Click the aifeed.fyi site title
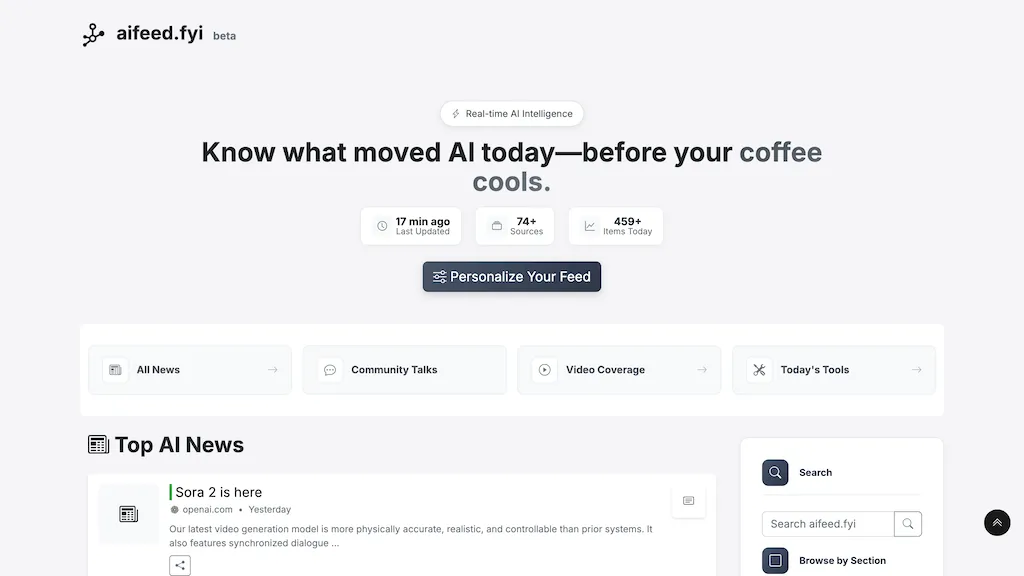 159,34
